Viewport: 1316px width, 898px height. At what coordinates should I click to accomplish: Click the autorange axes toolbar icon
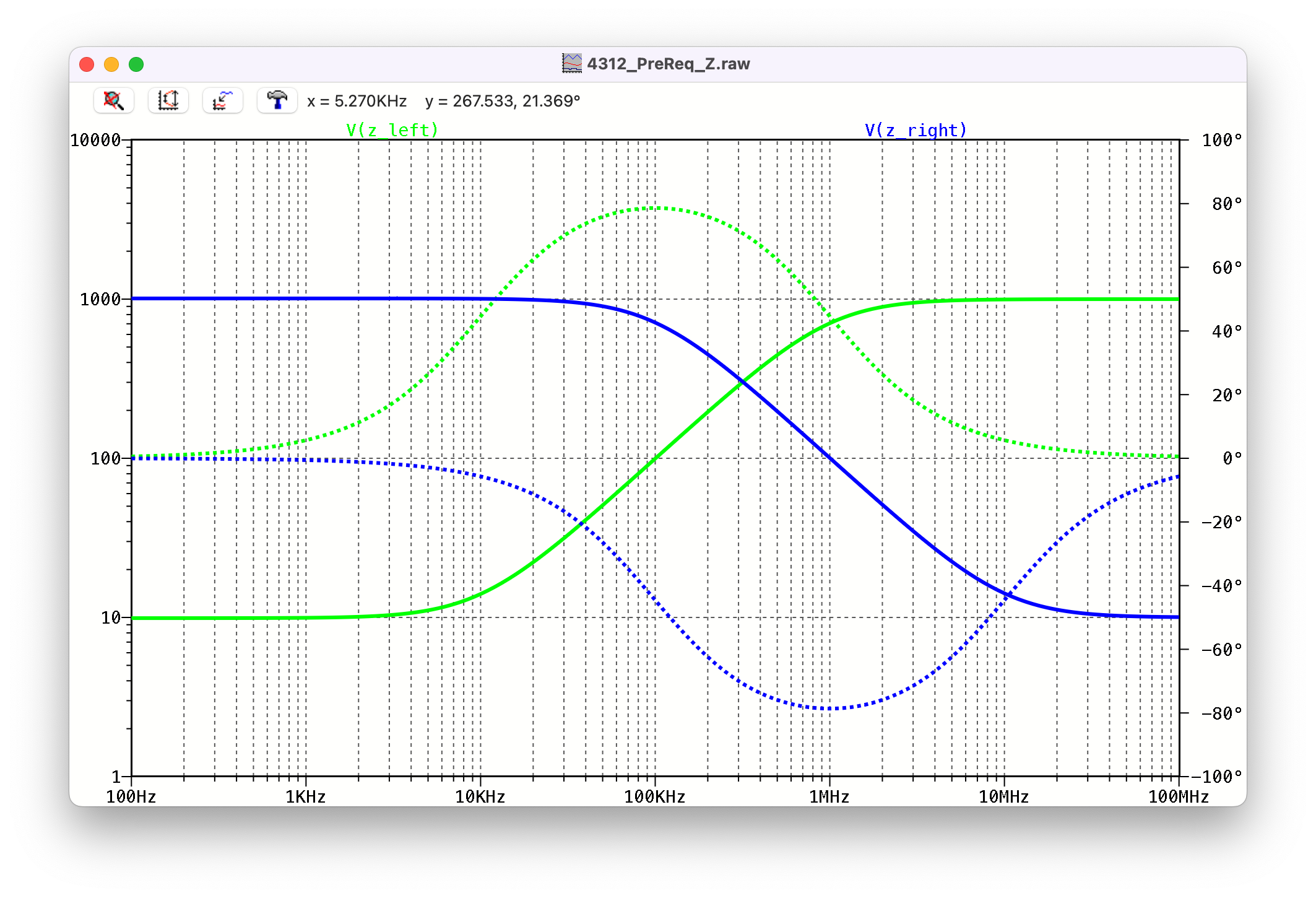(168, 100)
